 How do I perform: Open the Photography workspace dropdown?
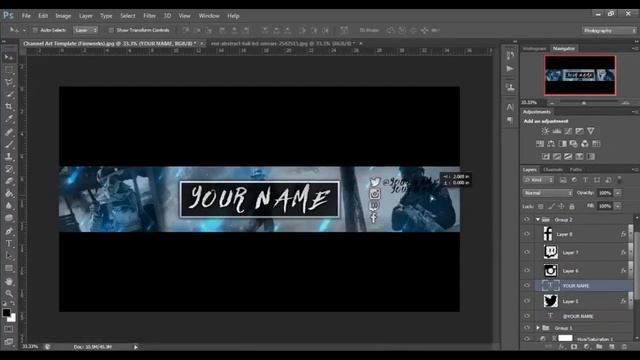click(x=609, y=31)
